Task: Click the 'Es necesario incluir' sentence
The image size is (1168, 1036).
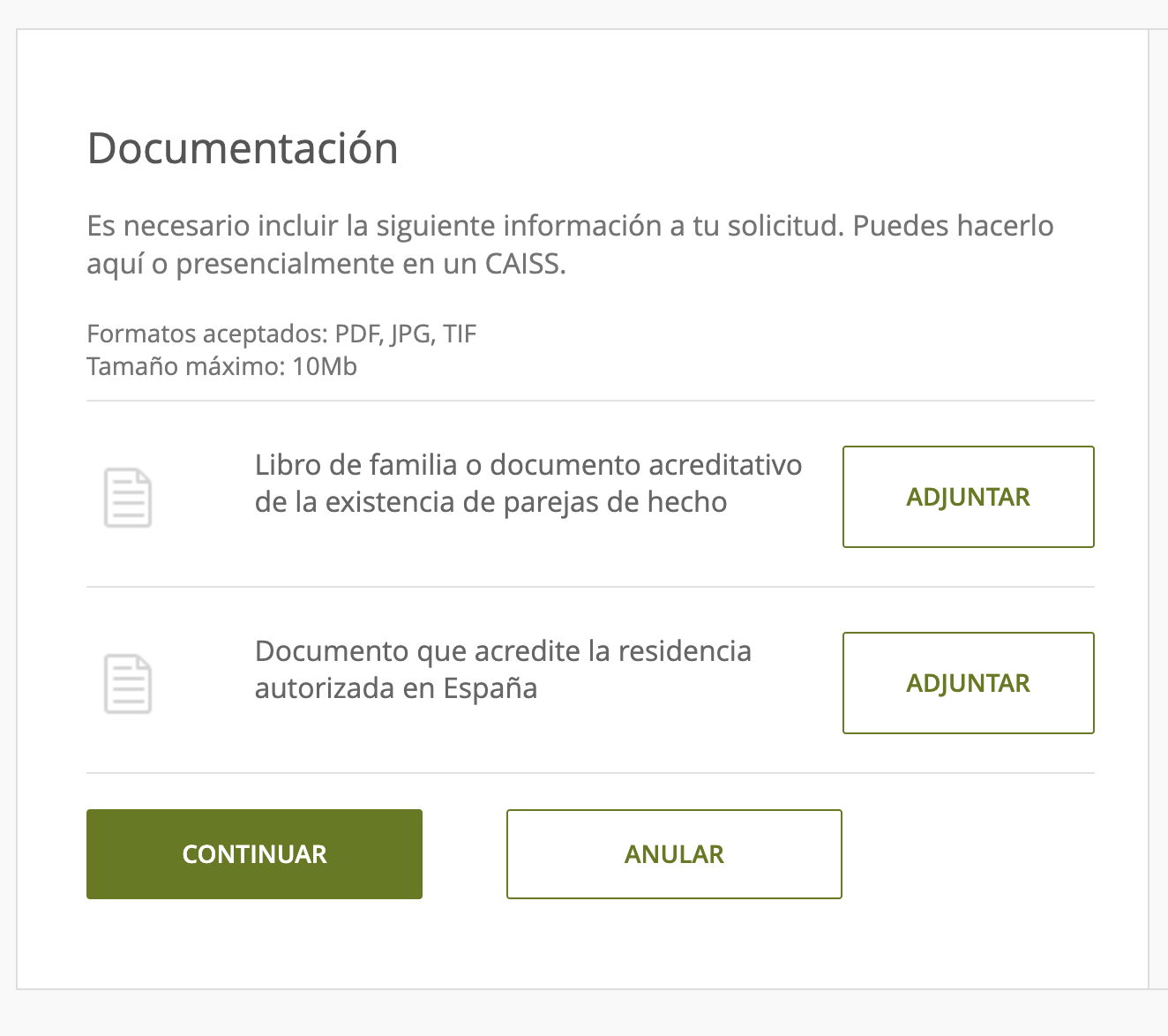Action: coord(468,226)
